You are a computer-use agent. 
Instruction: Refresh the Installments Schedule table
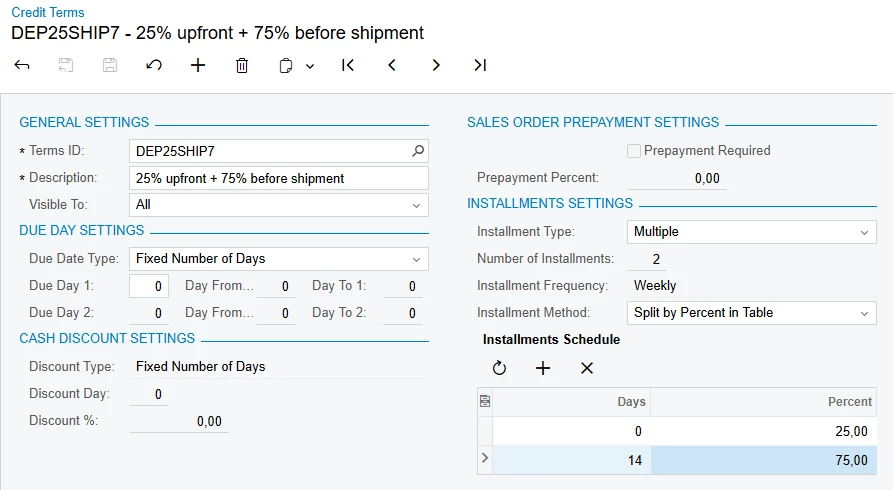[499, 368]
